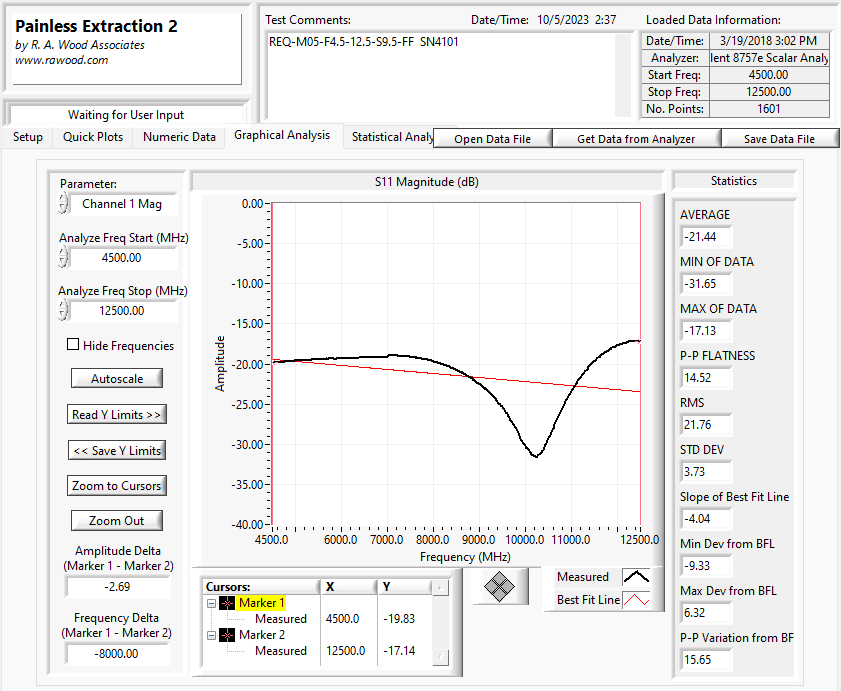Click the STD DEV value 3.73
The height and width of the screenshot is (691, 841).
[705, 472]
